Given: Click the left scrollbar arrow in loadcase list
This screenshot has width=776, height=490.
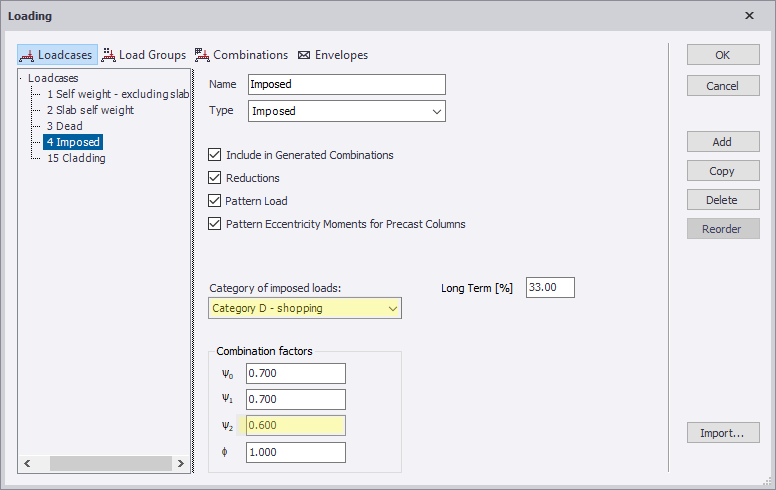Looking at the screenshot, I should click(27, 463).
